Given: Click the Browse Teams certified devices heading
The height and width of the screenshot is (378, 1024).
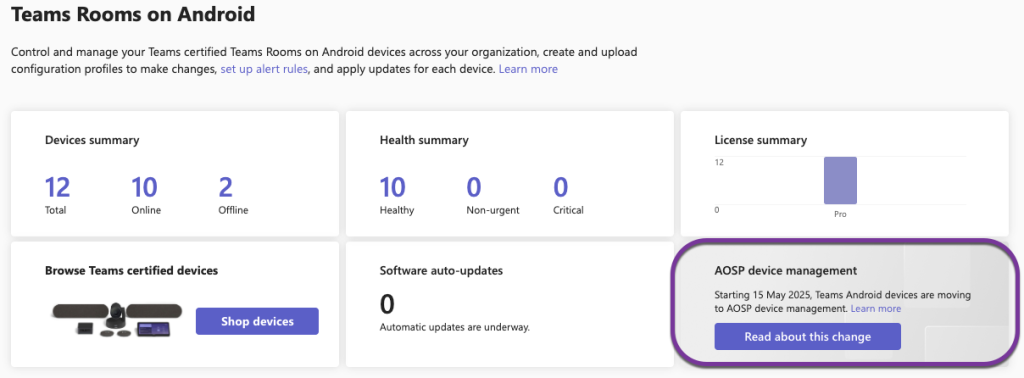Looking at the screenshot, I should [131, 270].
